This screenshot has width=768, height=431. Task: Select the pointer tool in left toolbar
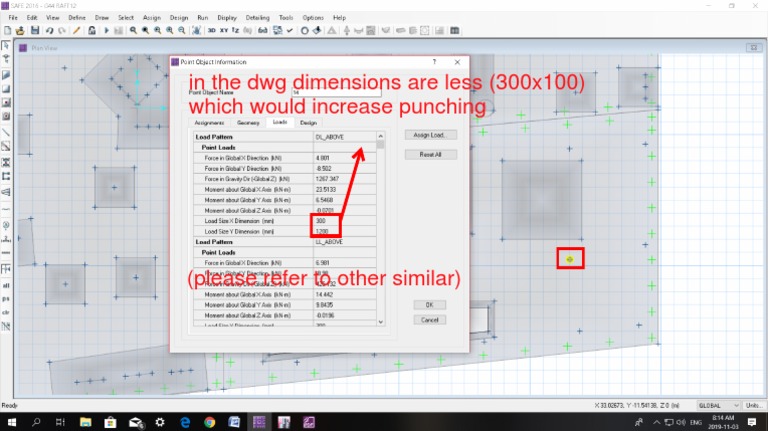click(7, 46)
